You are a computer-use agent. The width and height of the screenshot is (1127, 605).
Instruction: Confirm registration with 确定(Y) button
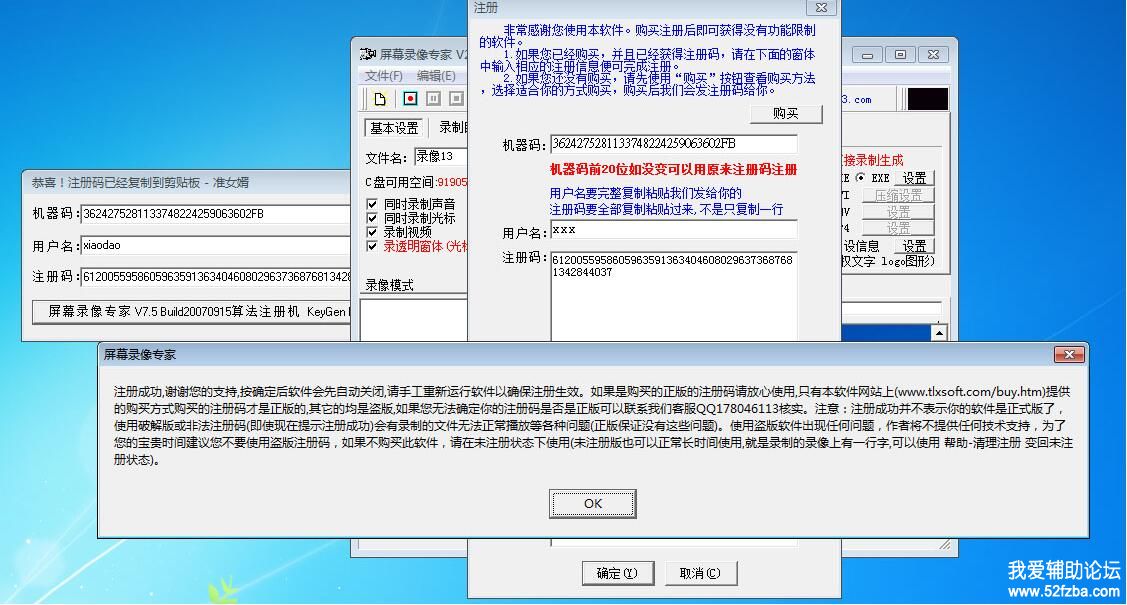click(x=617, y=573)
